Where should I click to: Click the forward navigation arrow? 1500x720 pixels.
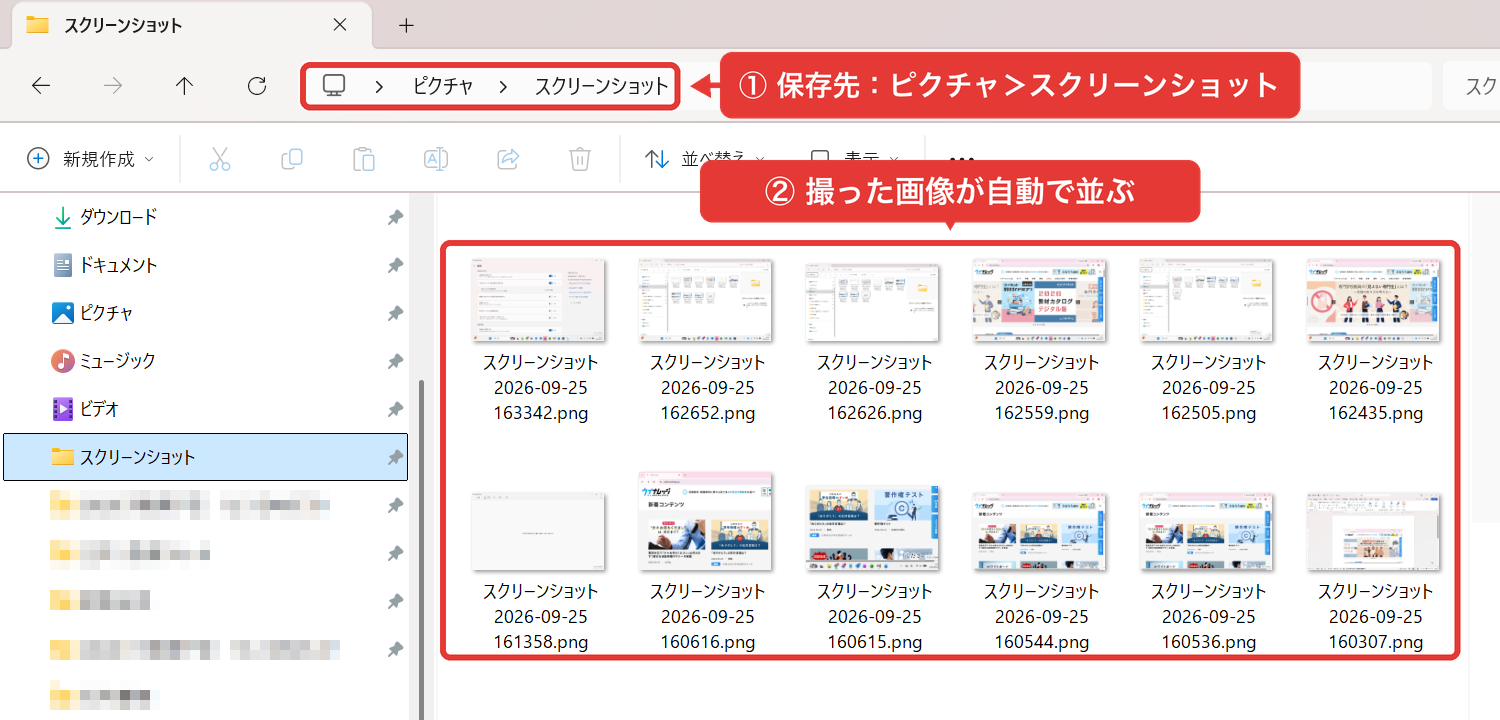tap(113, 86)
